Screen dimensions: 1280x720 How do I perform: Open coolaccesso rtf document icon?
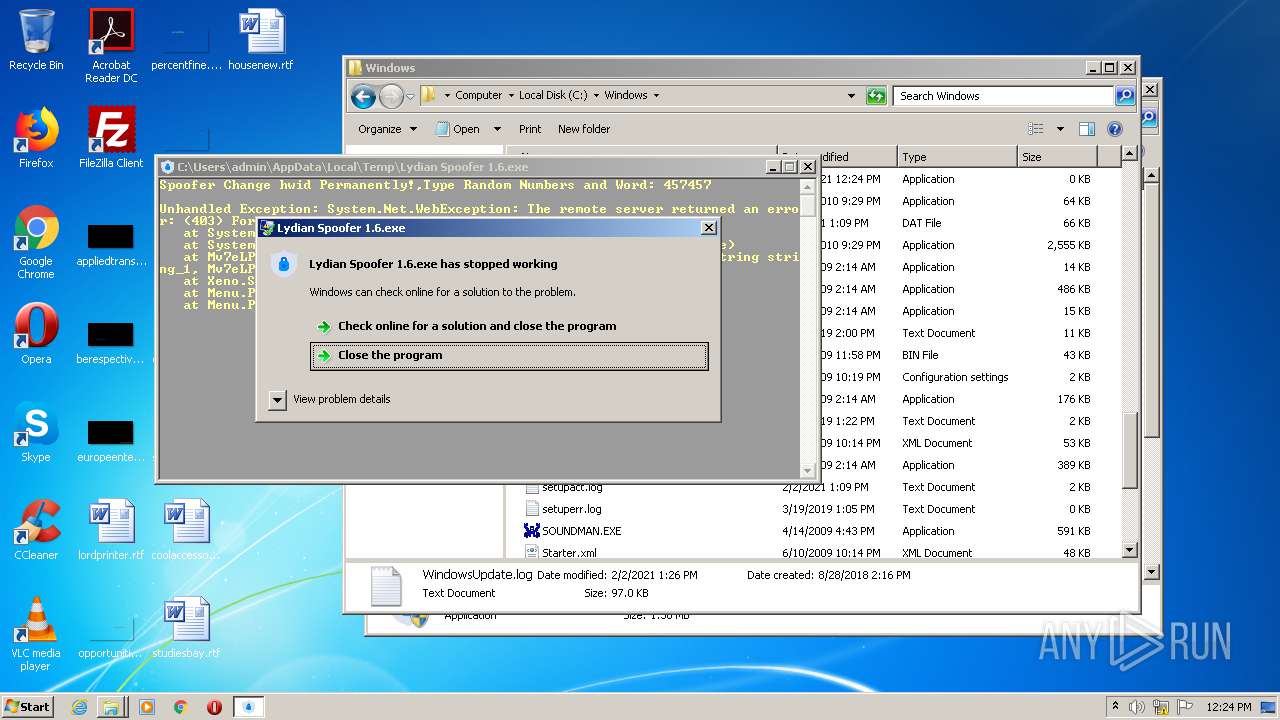point(186,530)
